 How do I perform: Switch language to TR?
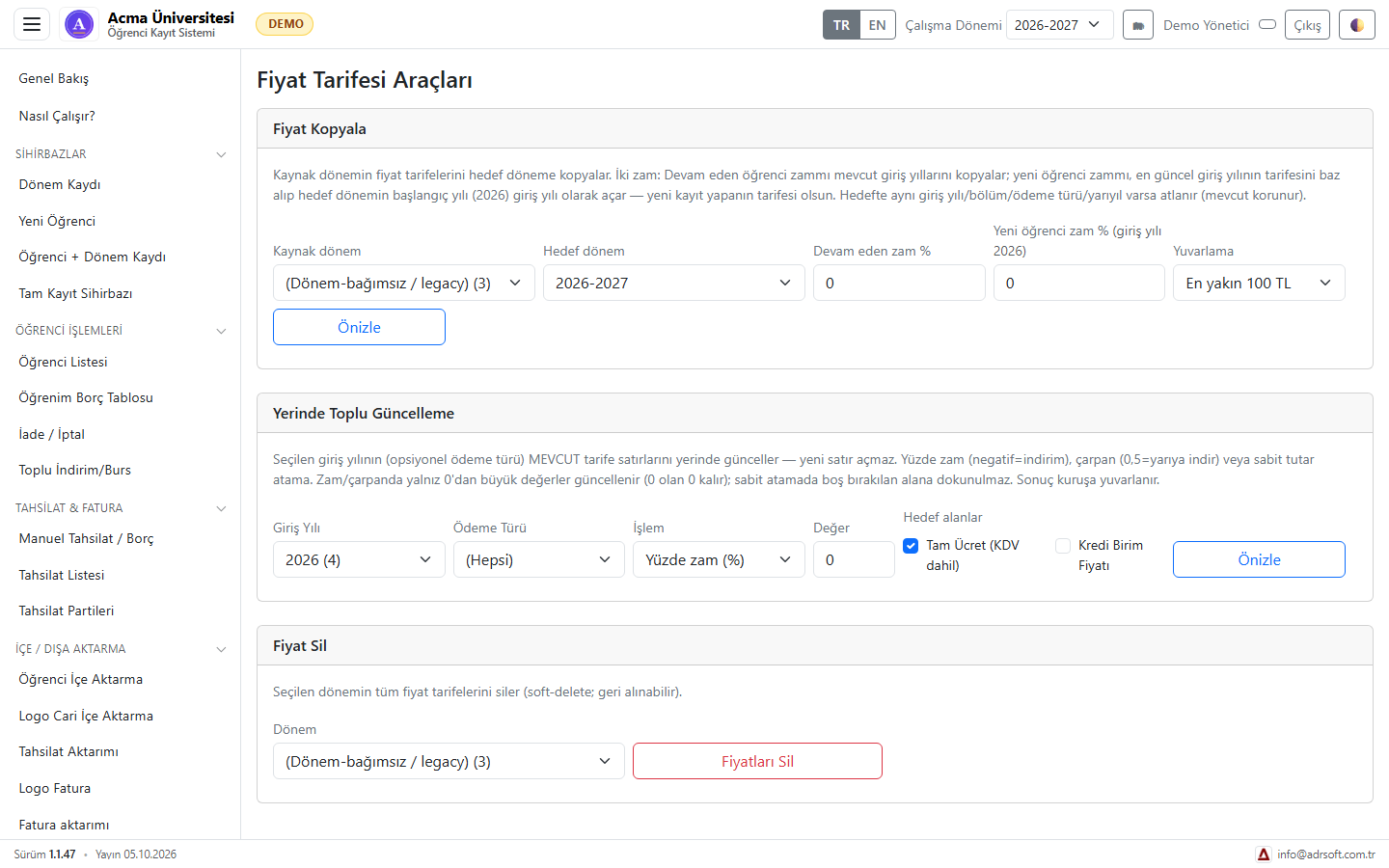click(x=841, y=25)
